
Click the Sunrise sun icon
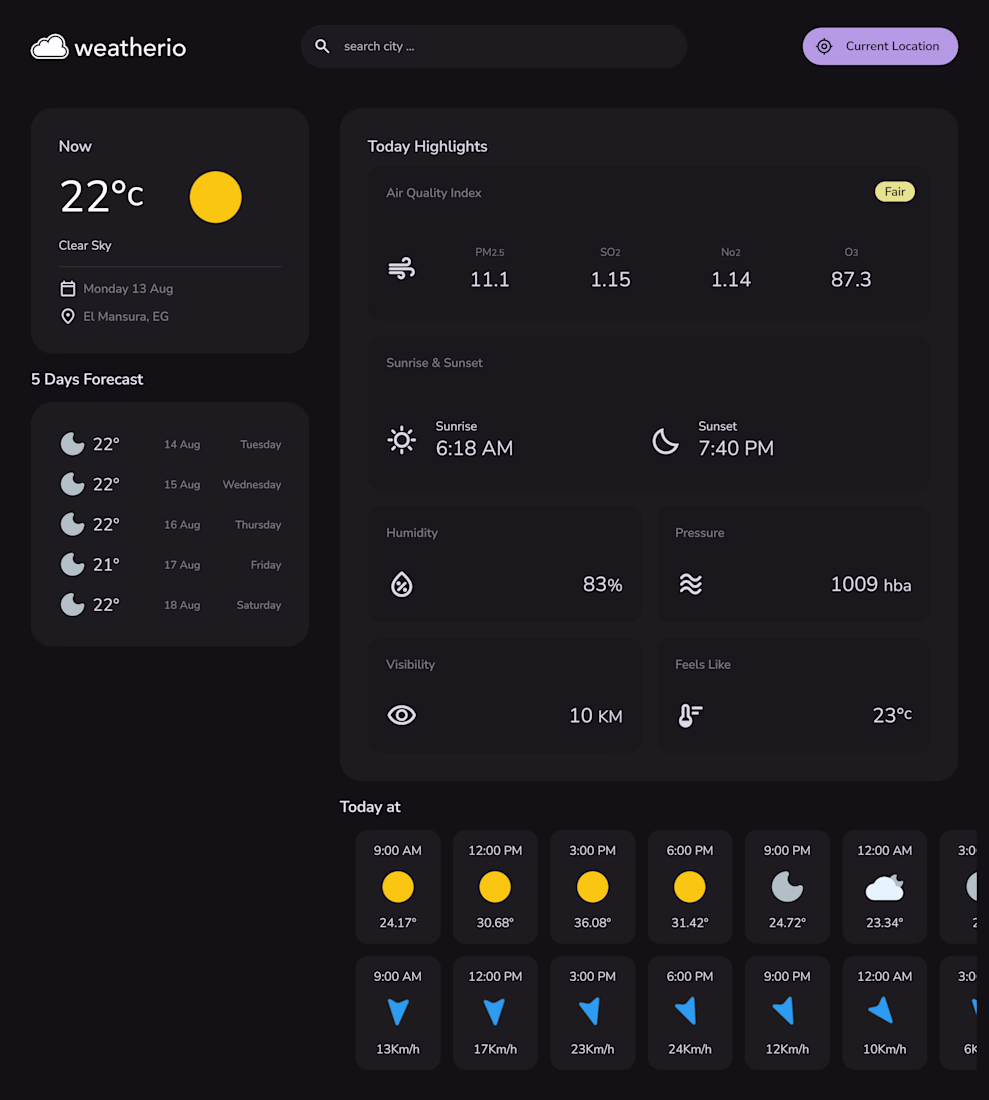point(402,440)
